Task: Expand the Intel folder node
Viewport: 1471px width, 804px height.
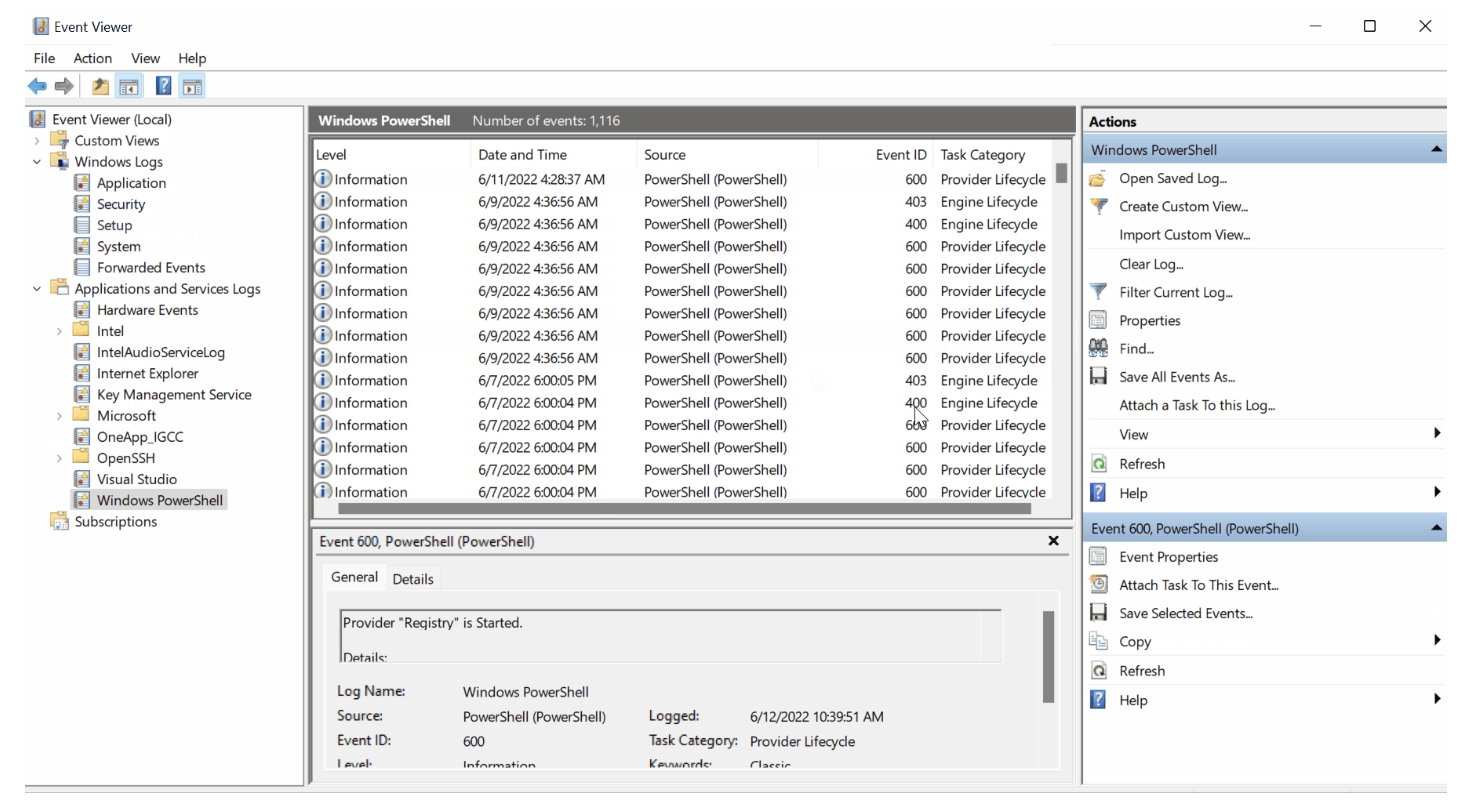Action: coord(59,331)
